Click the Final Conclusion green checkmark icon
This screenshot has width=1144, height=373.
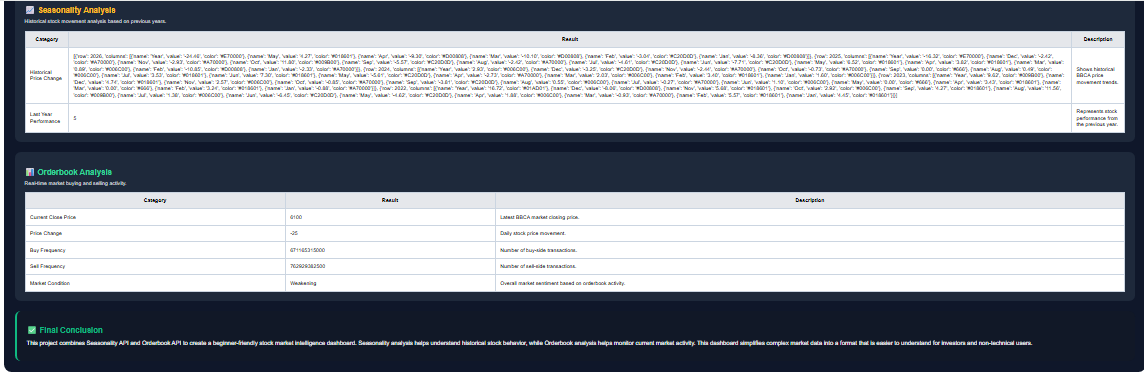click(31, 330)
